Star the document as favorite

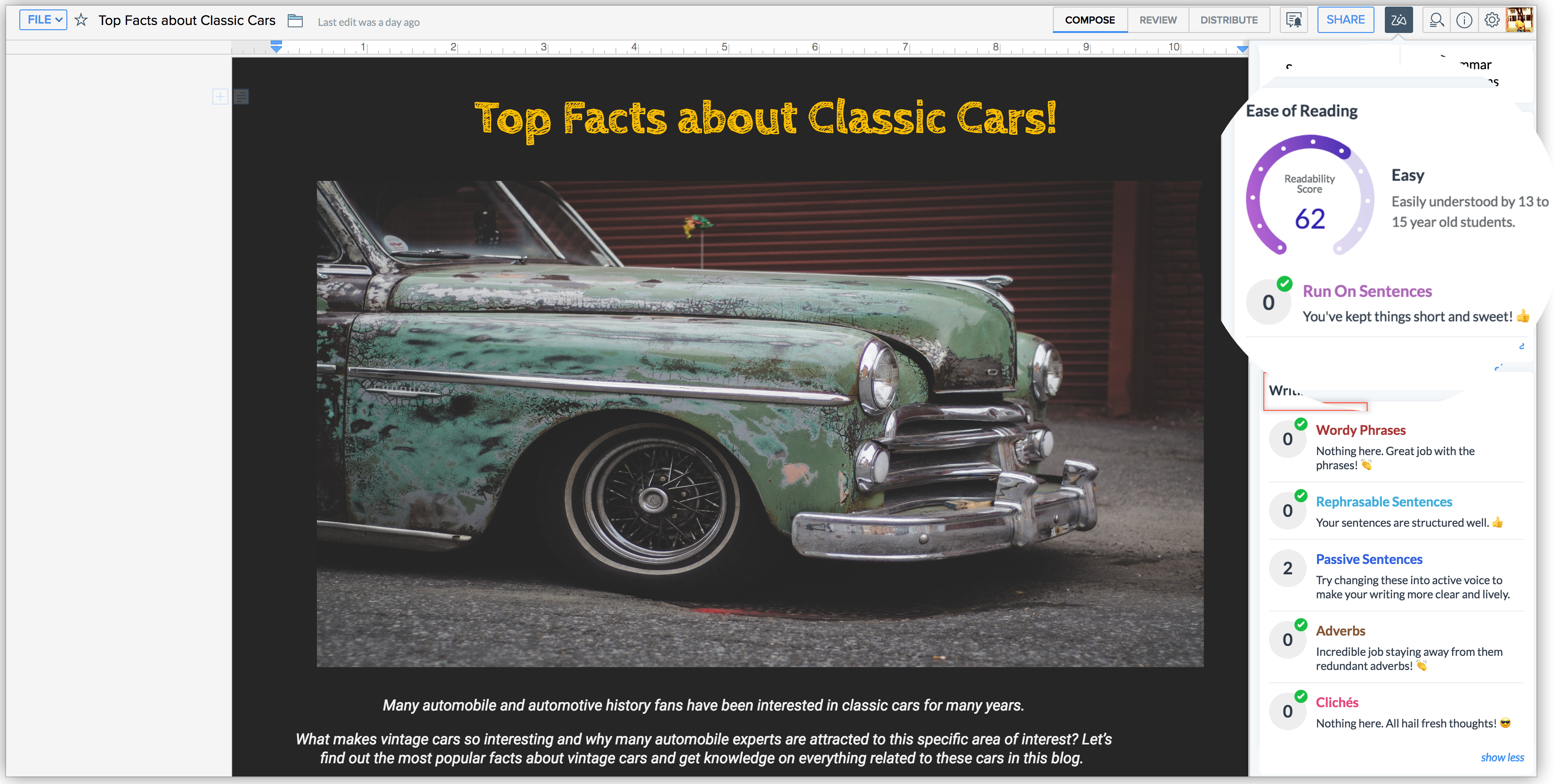(81, 20)
